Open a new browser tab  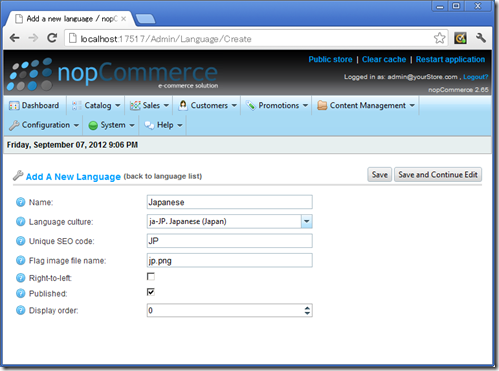(145, 19)
